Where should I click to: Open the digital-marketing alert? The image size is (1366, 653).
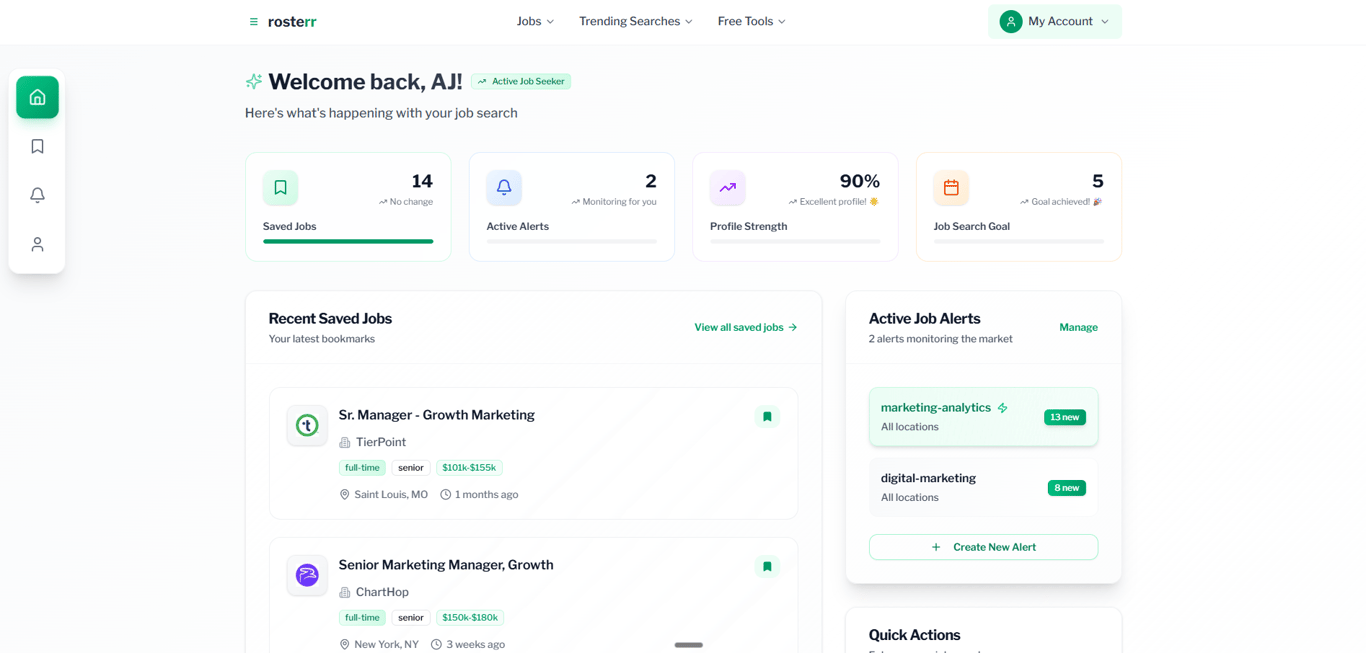coord(983,487)
